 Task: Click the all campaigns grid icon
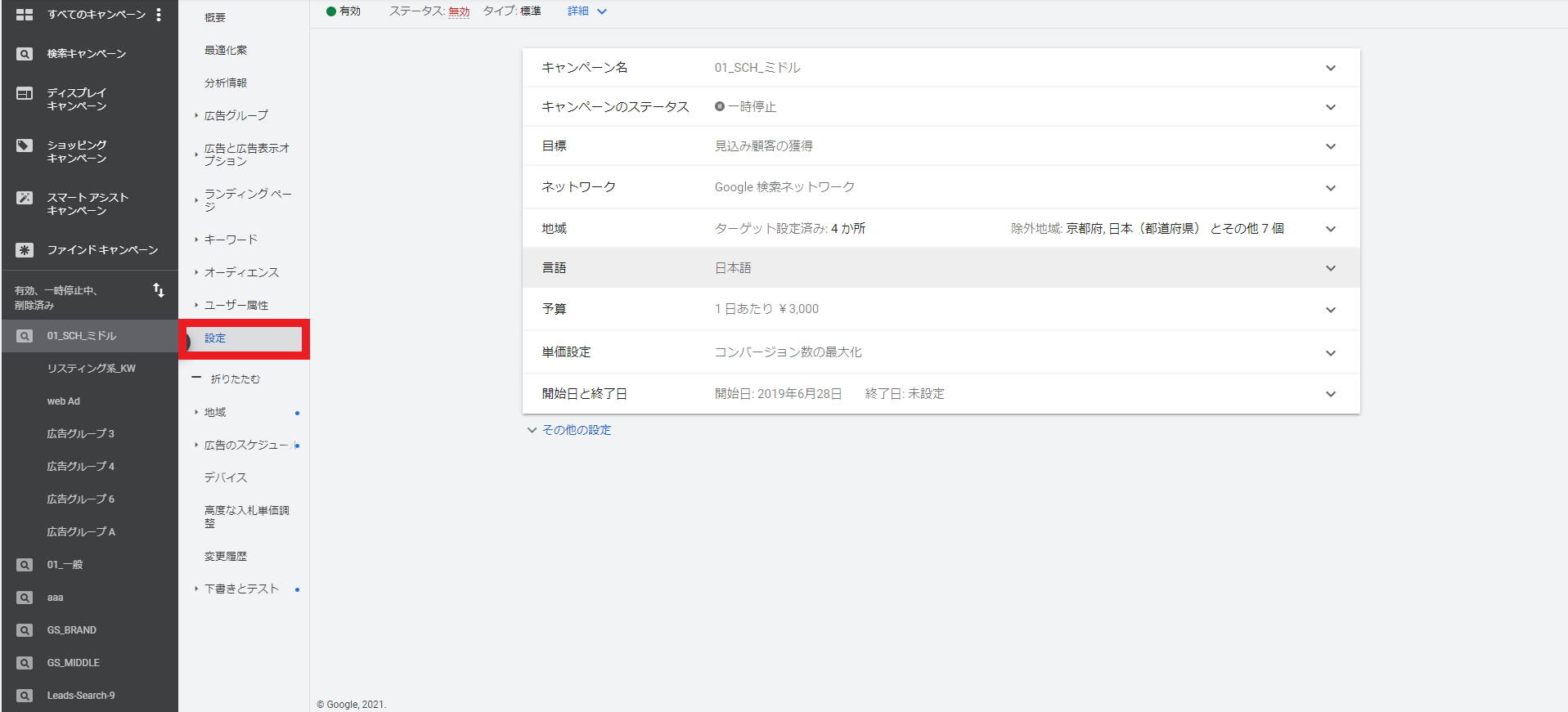click(x=25, y=15)
